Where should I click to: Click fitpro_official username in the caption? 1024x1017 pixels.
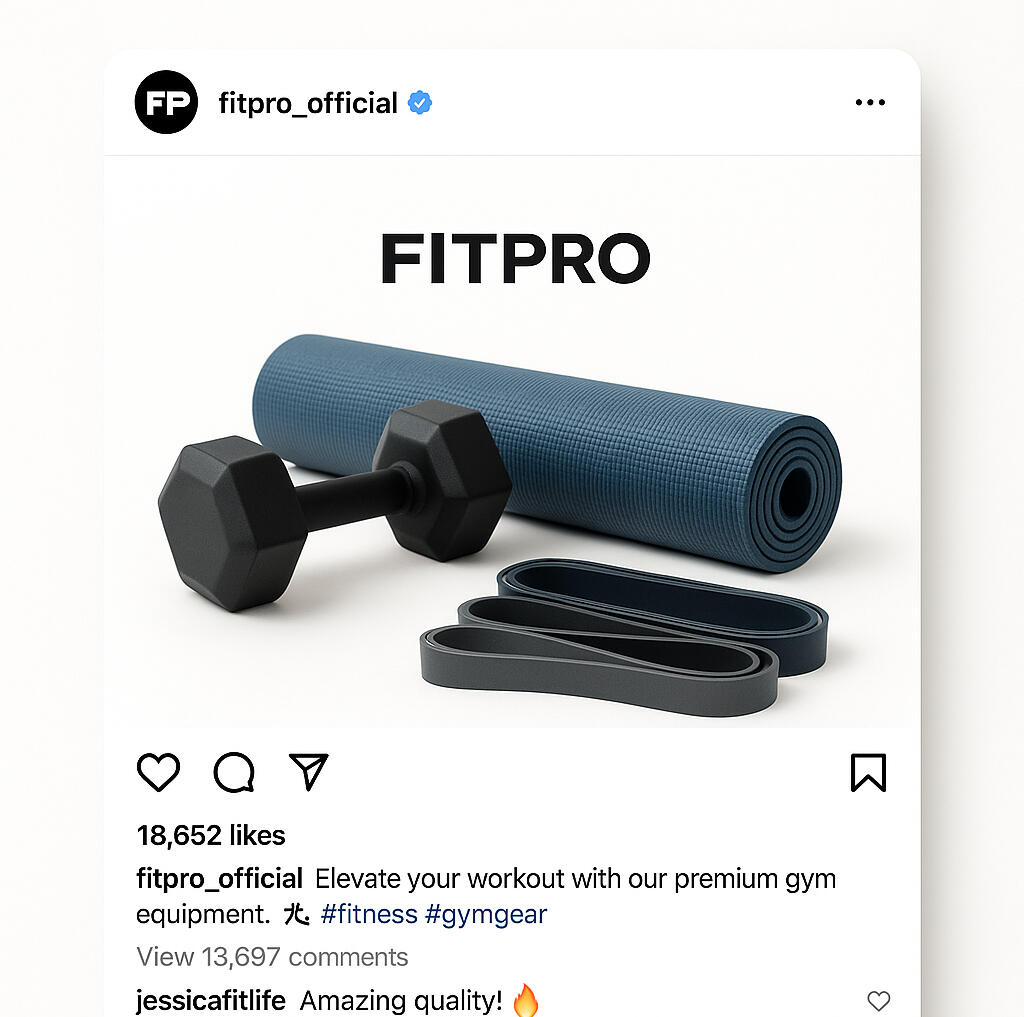point(219,879)
